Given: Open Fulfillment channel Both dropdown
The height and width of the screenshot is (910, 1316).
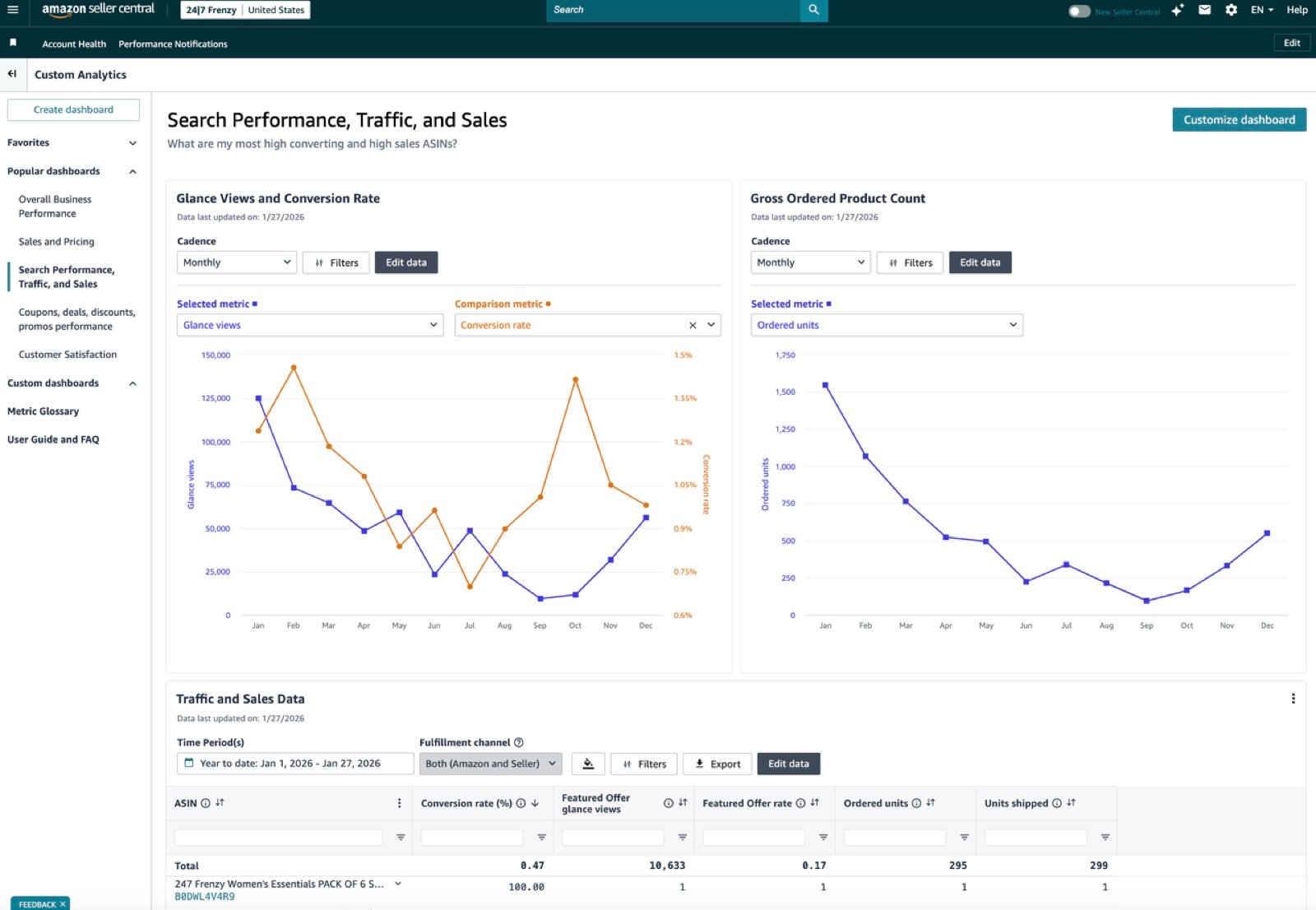Looking at the screenshot, I should 491,764.
